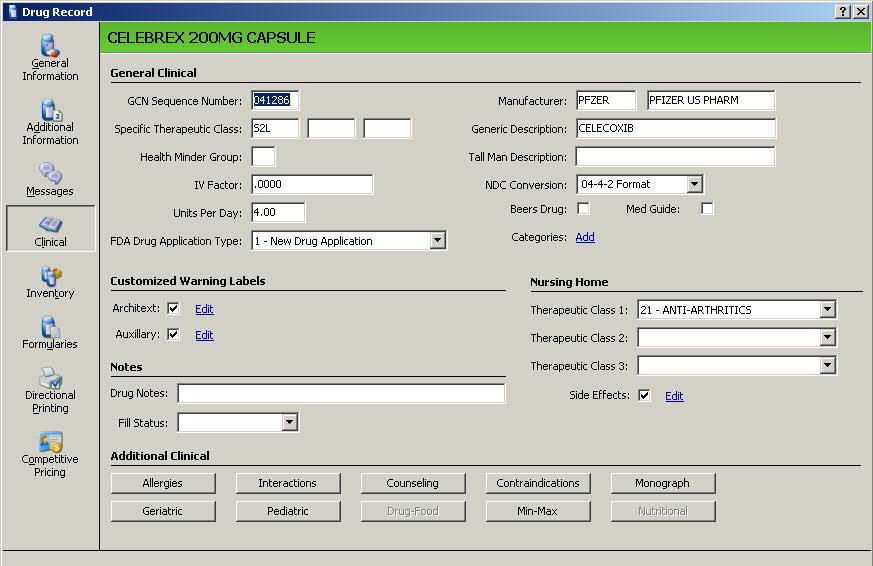Close the Drug Record window
The height and width of the screenshot is (566, 873).
click(860, 12)
